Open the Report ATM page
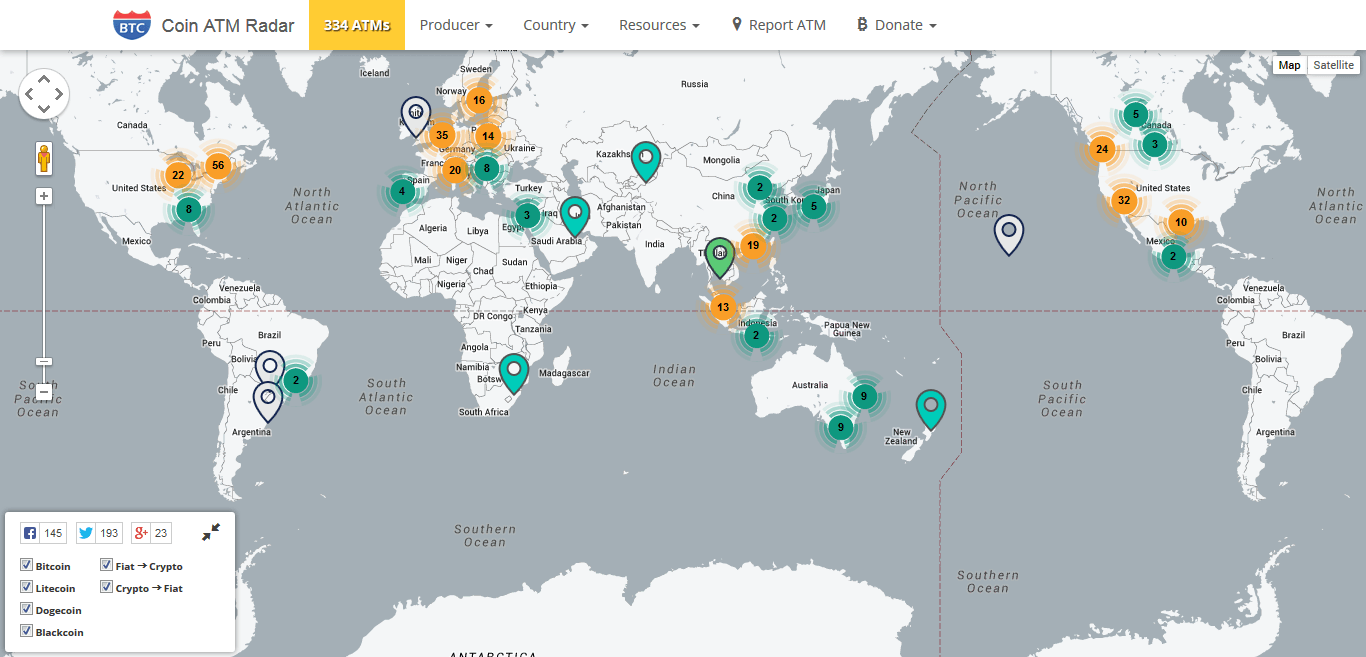Viewport: 1366px width, 657px height. (x=778, y=24)
